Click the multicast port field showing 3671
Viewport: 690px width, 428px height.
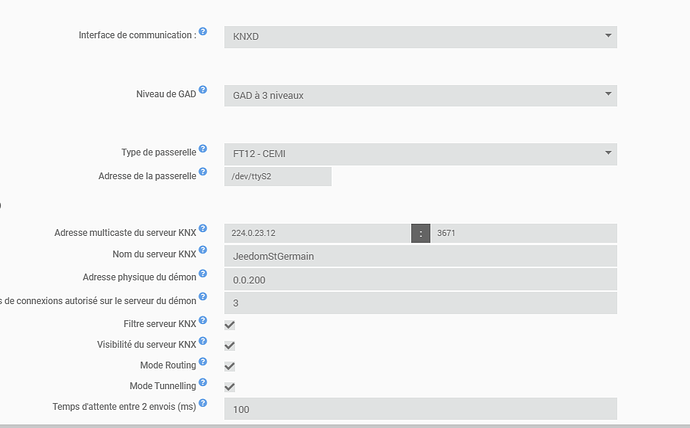524,233
